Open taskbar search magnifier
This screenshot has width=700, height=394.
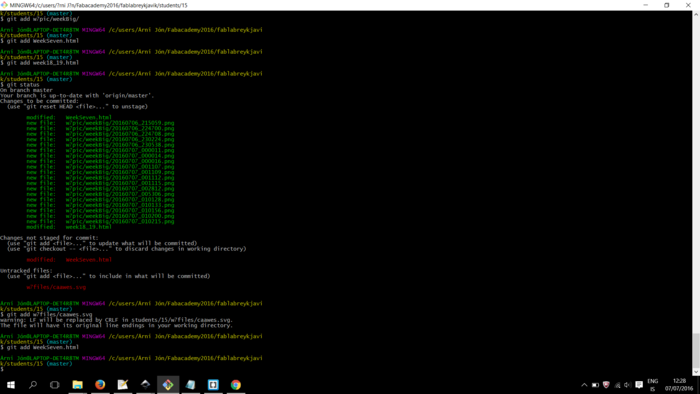point(33,385)
